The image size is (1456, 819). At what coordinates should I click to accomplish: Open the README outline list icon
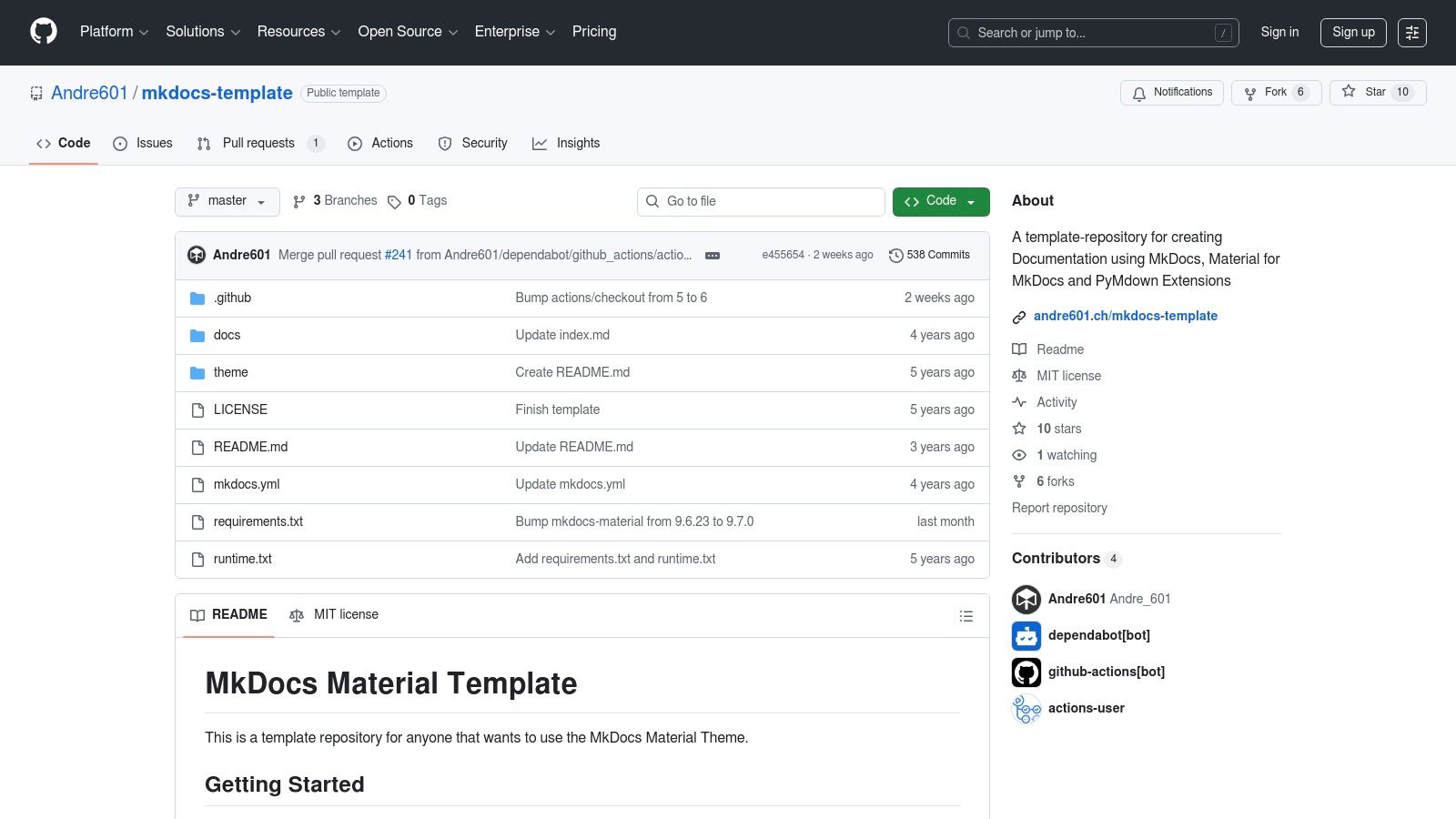tap(966, 616)
